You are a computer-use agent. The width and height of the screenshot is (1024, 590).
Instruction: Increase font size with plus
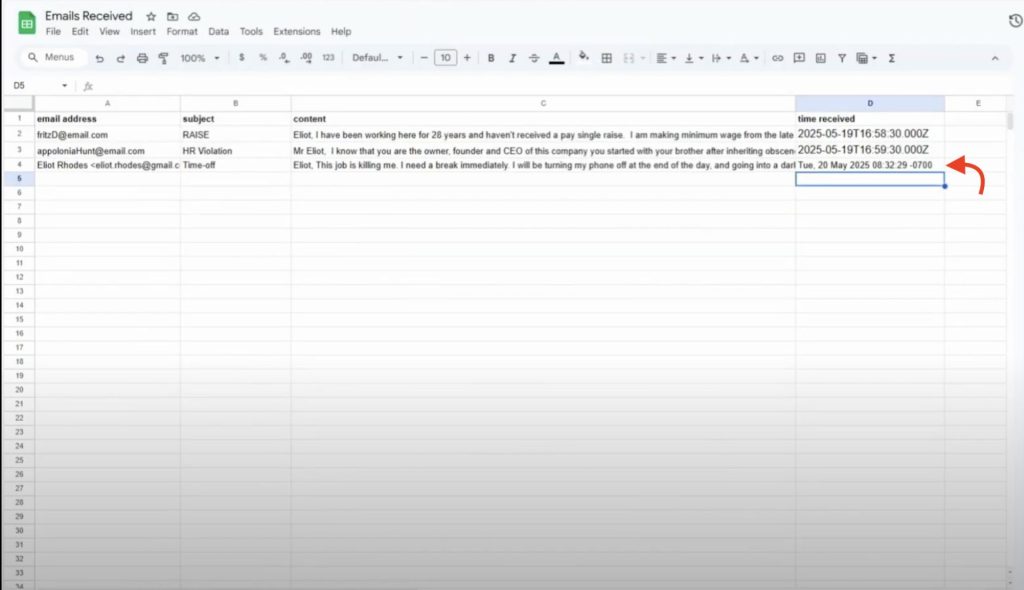(467, 57)
